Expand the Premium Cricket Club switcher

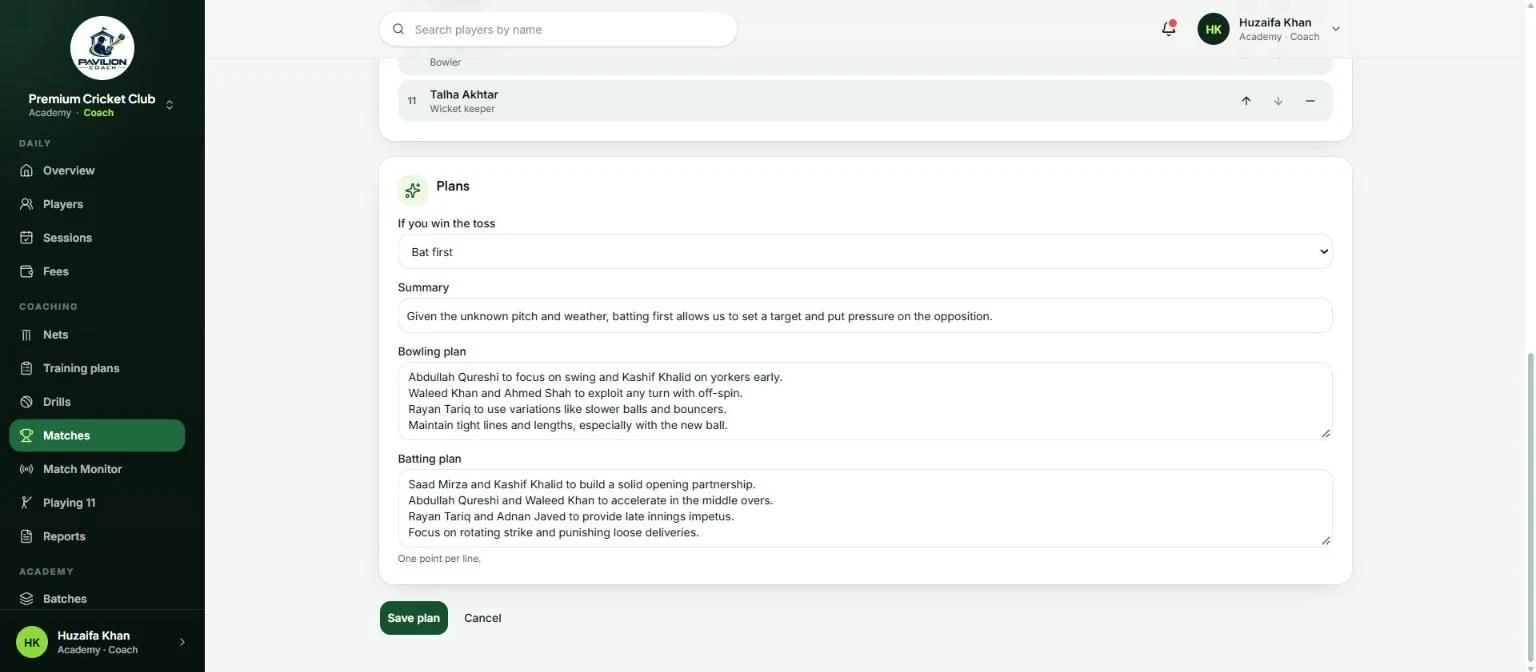(x=169, y=105)
